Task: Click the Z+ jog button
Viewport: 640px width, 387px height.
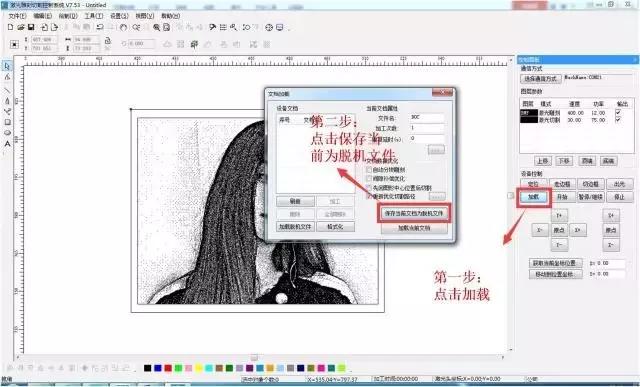Action: [611, 215]
